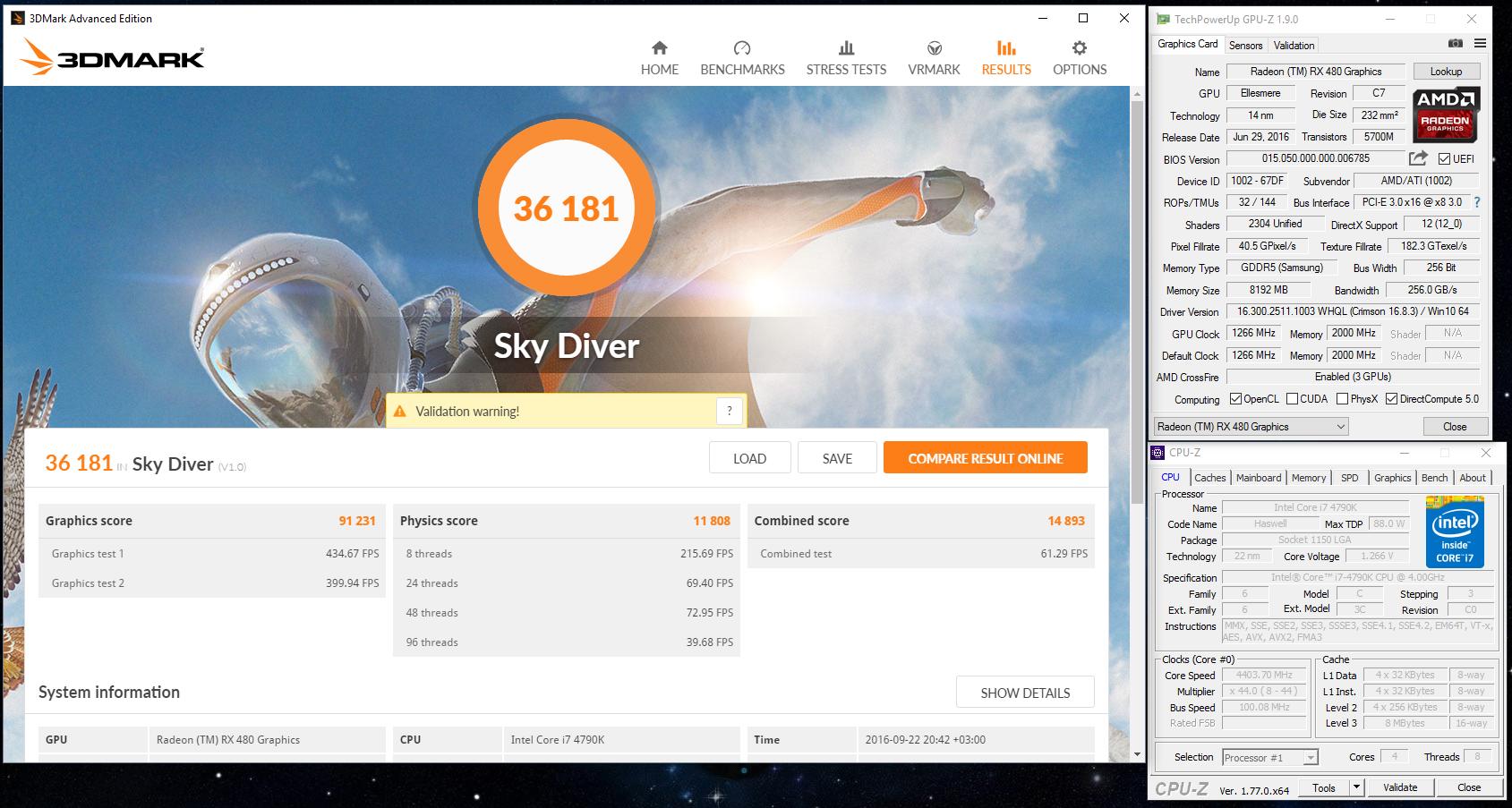Open the Tools dropdown arrow in CPU-Z
Viewport: 1512px width, 808px height.
click(1356, 787)
